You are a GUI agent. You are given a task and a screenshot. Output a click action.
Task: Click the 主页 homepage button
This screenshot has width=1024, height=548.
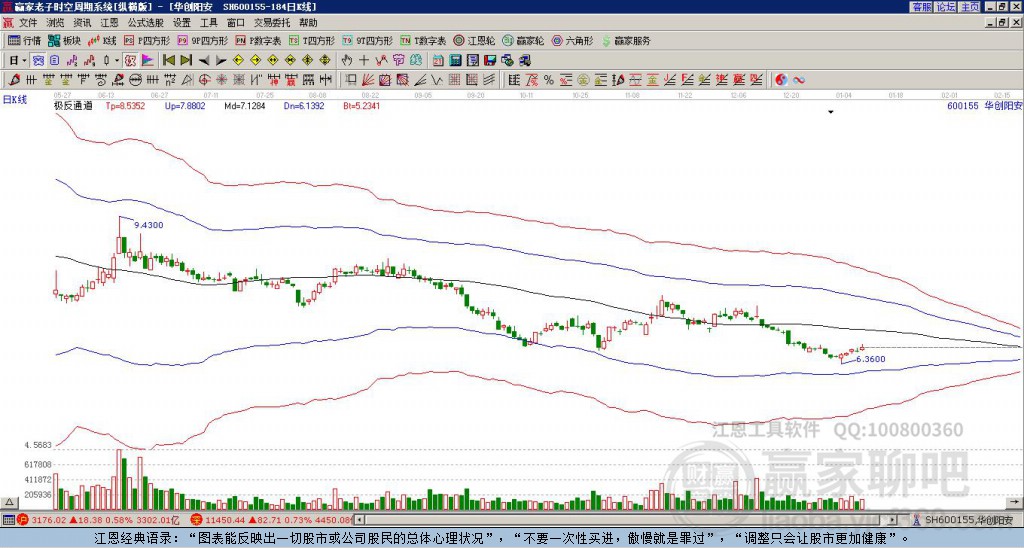point(969,7)
